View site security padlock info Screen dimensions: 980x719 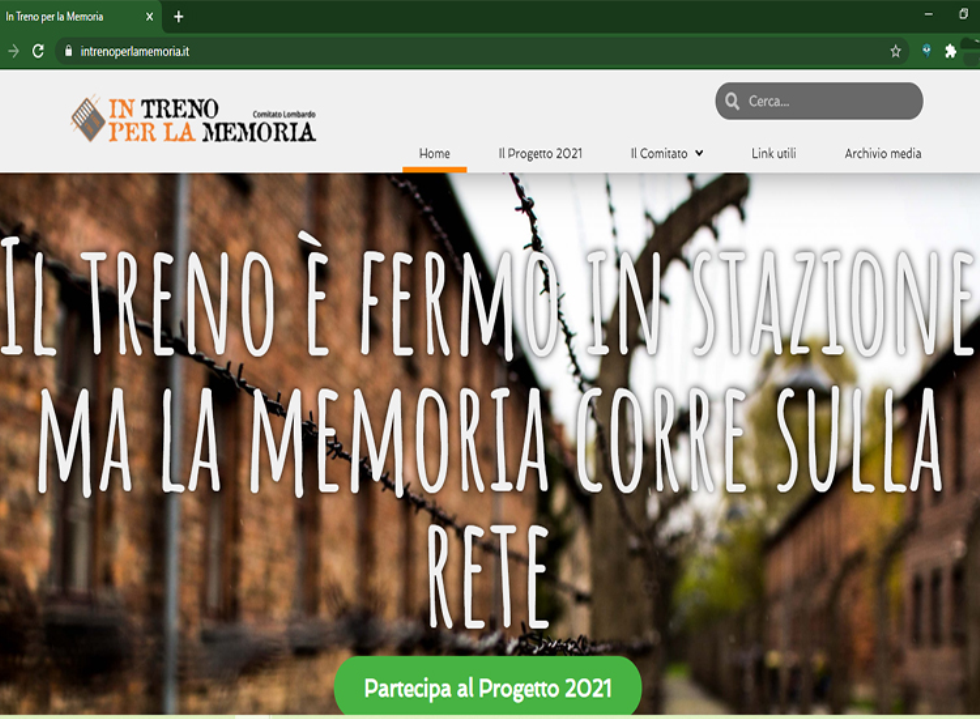click(69, 51)
